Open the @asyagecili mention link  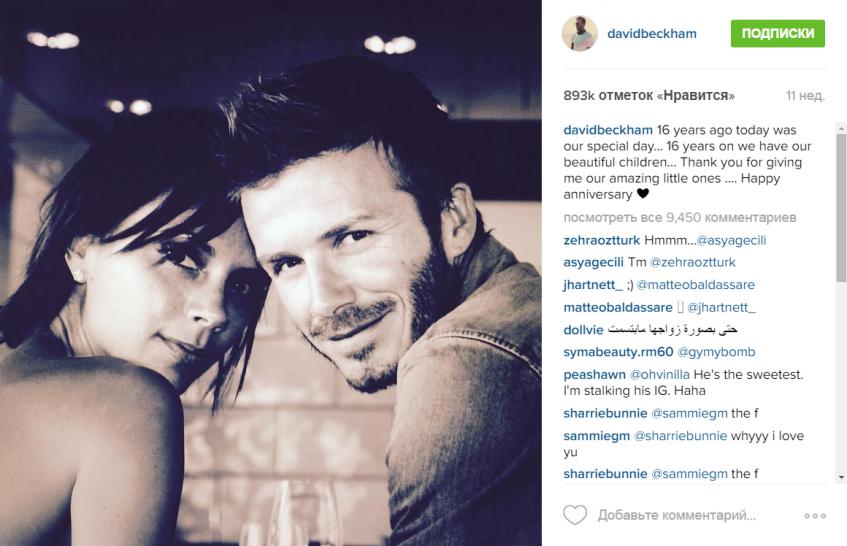click(x=731, y=240)
